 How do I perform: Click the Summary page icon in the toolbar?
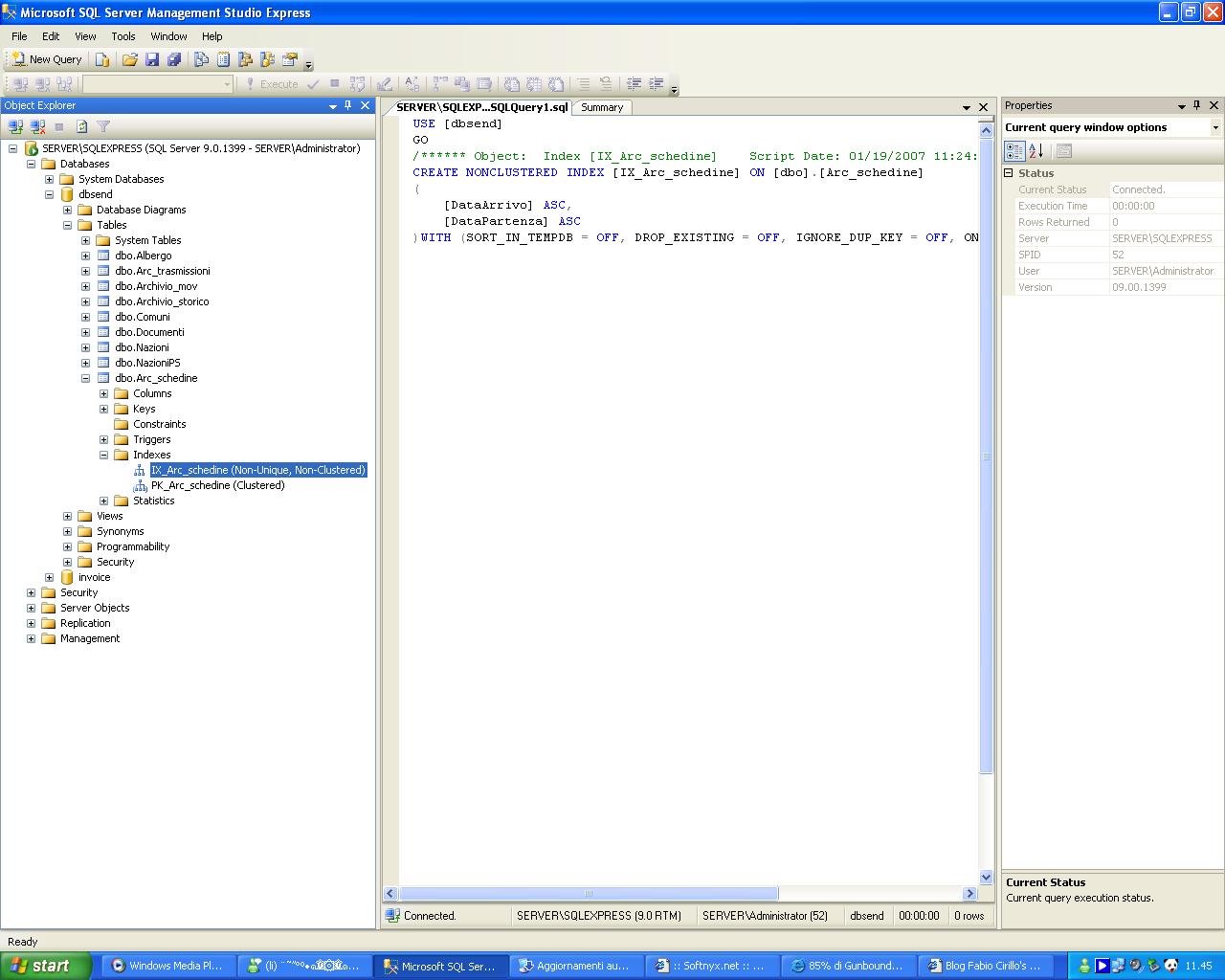pos(223,59)
